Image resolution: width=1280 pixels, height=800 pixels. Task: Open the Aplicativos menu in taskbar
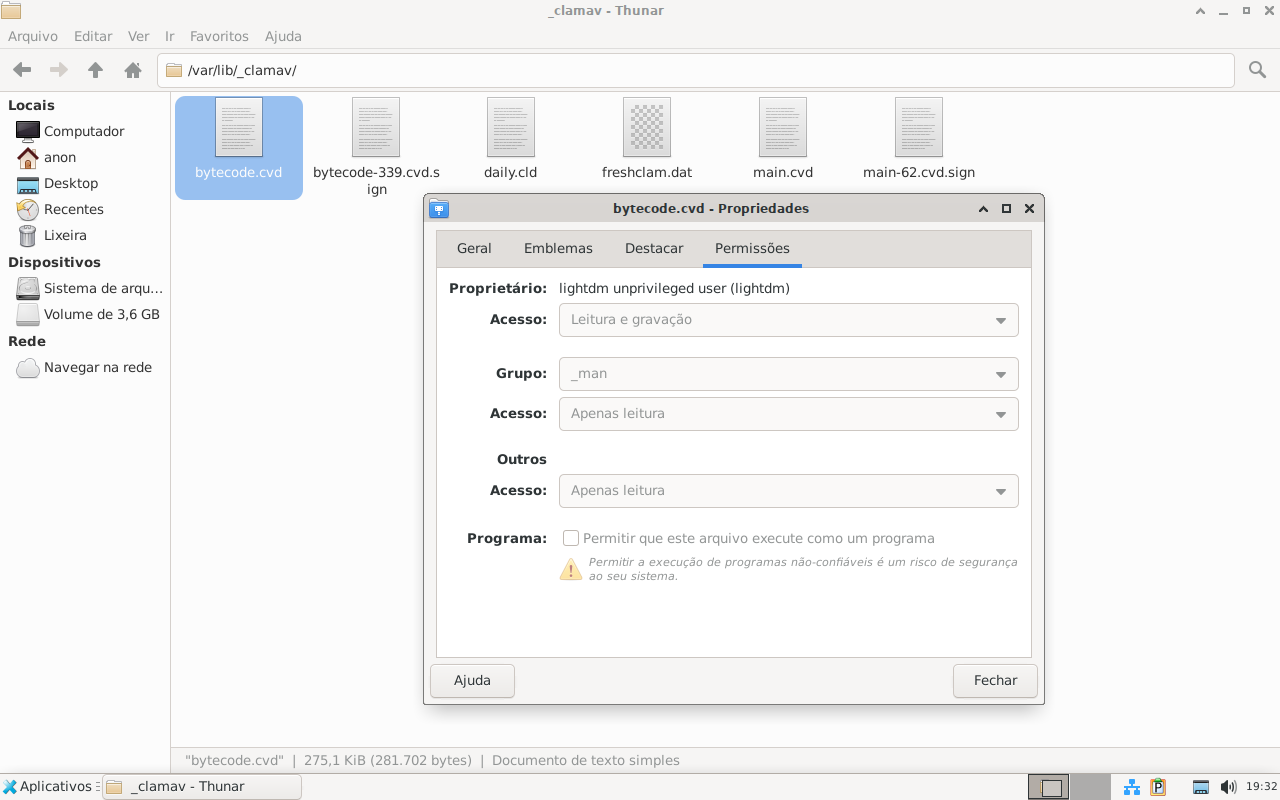48,787
